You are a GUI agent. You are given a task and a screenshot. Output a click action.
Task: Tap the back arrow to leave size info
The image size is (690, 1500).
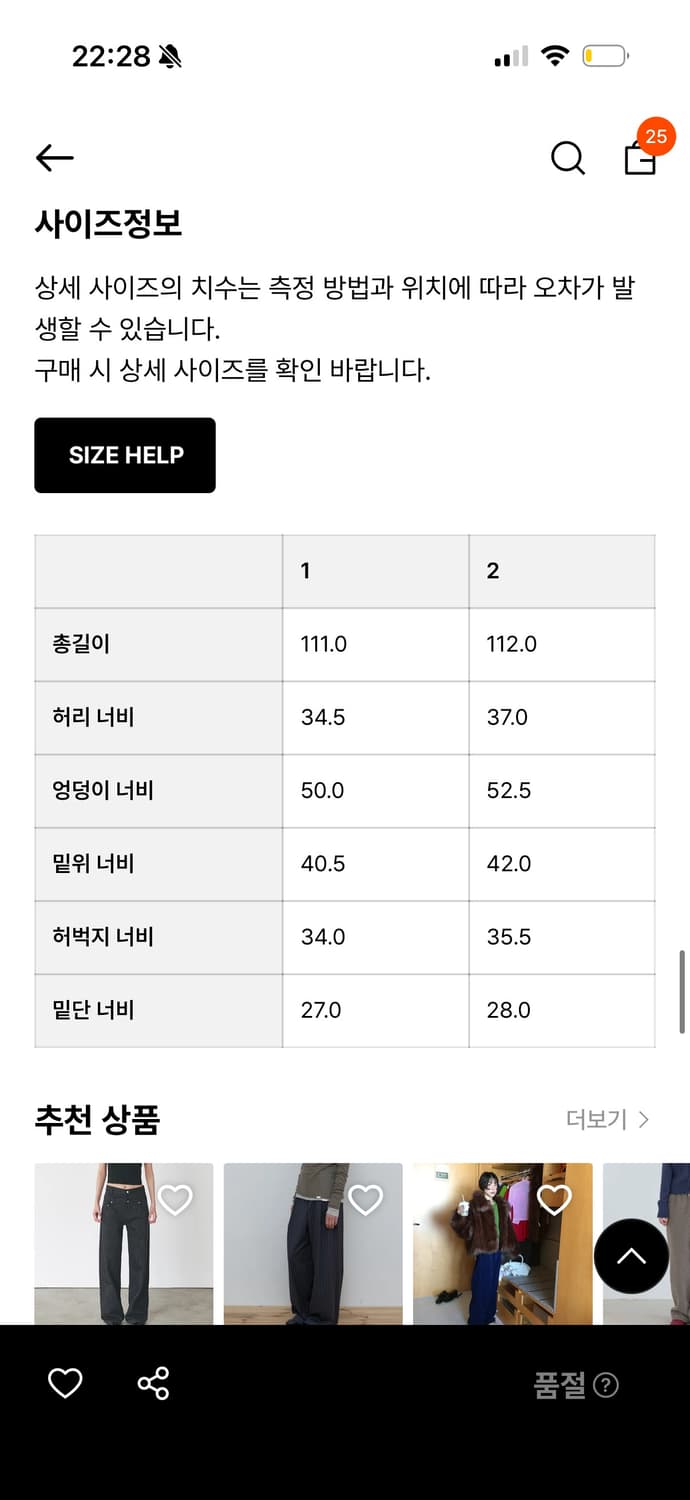(x=55, y=158)
